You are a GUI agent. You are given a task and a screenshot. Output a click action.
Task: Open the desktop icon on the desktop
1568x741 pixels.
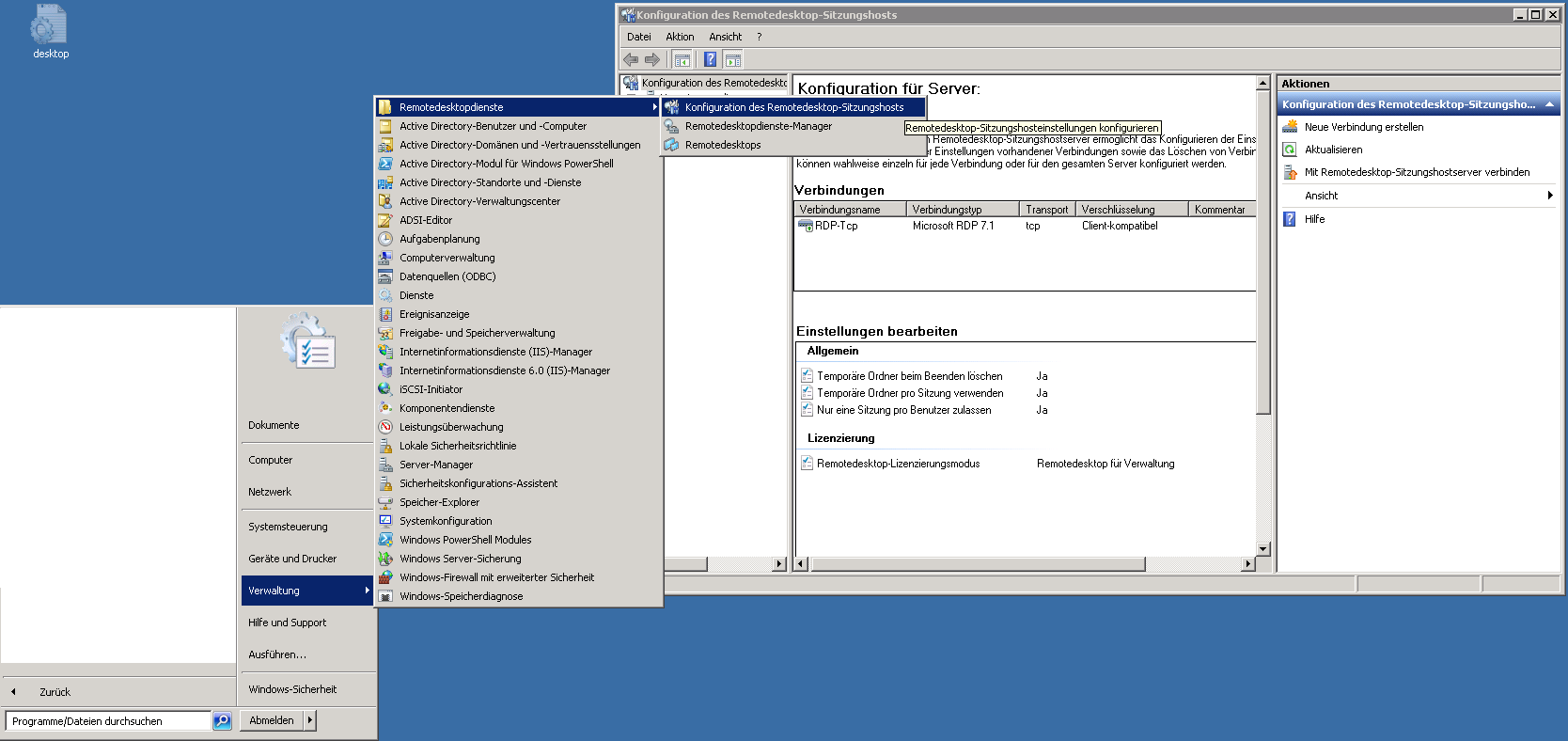click(x=50, y=32)
